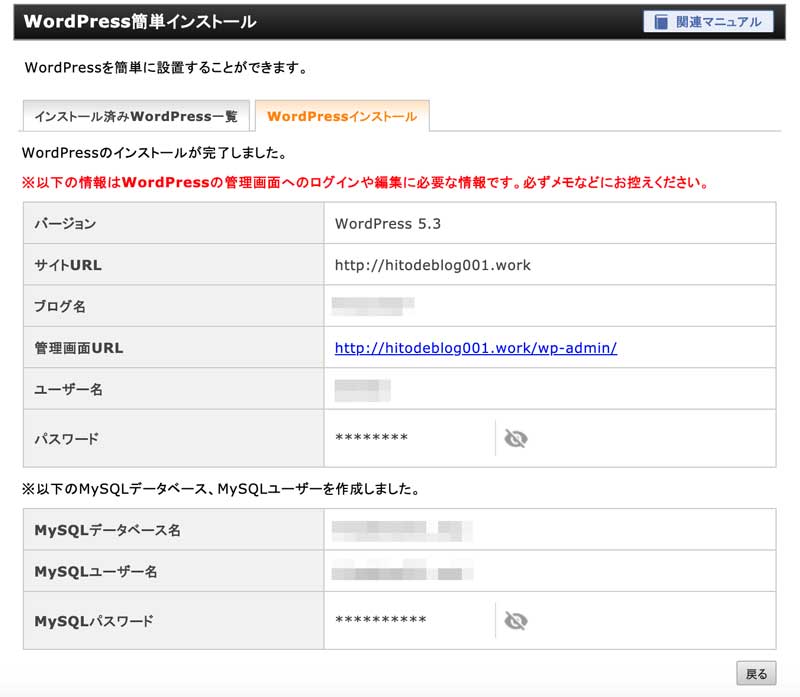Click the 戻る back button
Viewport: 800px width, 697px height.
(756, 674)
